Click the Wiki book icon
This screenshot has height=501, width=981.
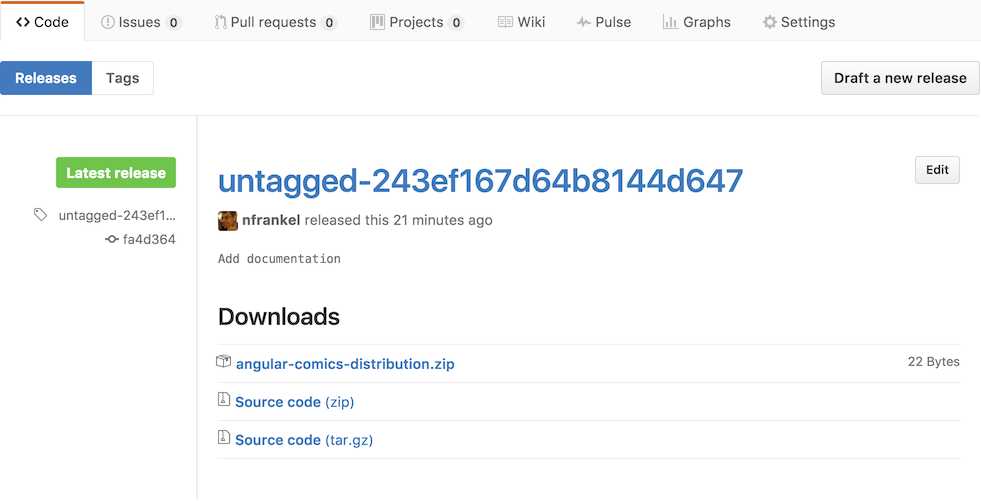click(506, 23)
